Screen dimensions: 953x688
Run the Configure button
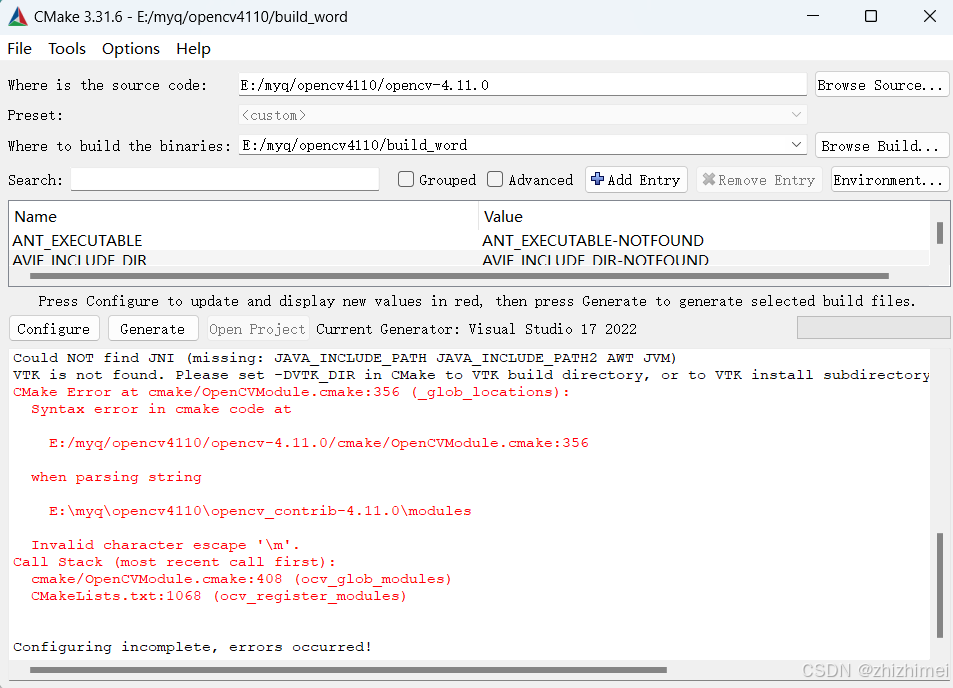54,329
